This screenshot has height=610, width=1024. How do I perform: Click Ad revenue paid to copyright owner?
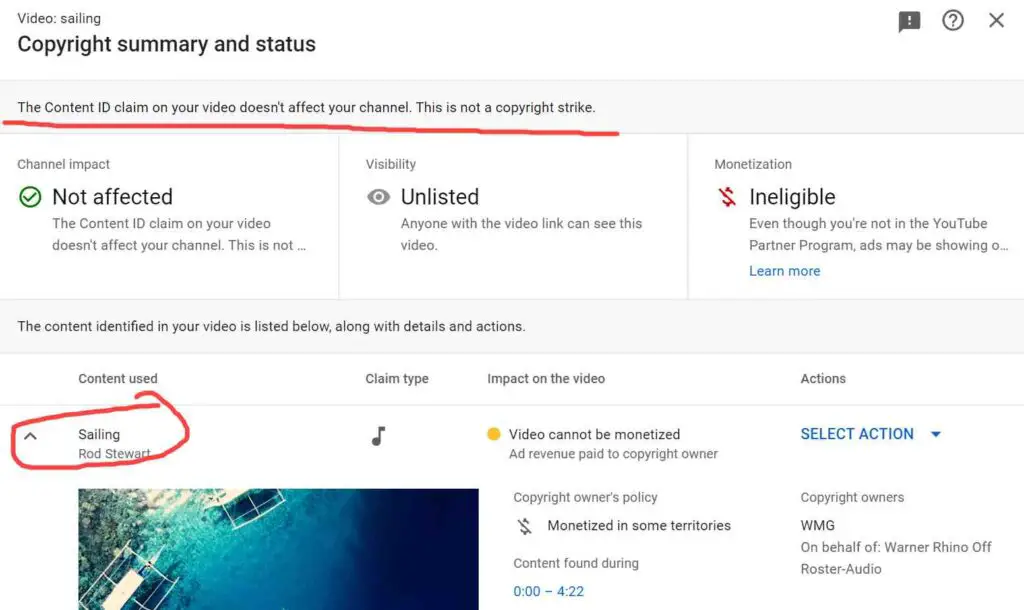(613, 454)
